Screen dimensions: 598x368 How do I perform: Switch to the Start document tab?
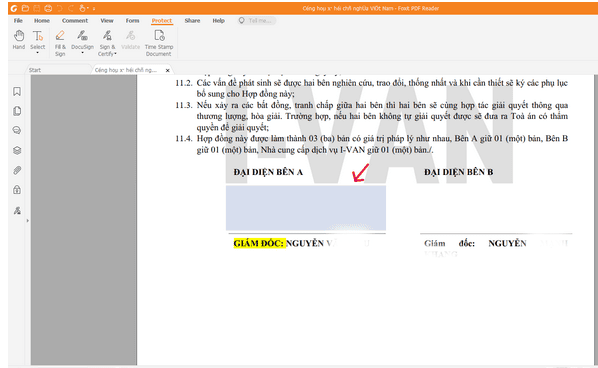(58, 70)
